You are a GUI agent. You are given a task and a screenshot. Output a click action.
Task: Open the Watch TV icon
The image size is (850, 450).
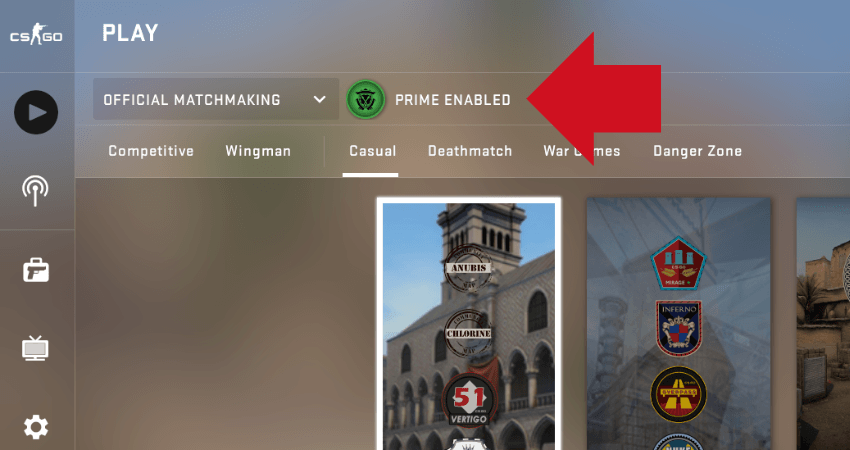36,348
